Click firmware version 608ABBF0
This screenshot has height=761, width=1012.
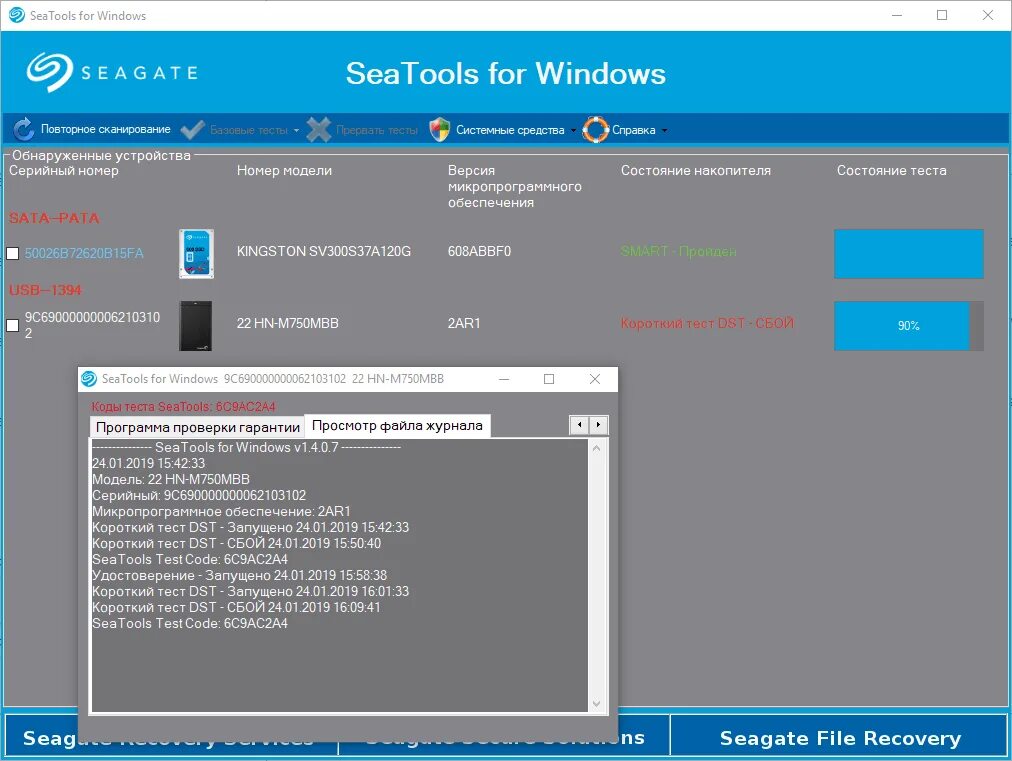click(x=479, y=251)
